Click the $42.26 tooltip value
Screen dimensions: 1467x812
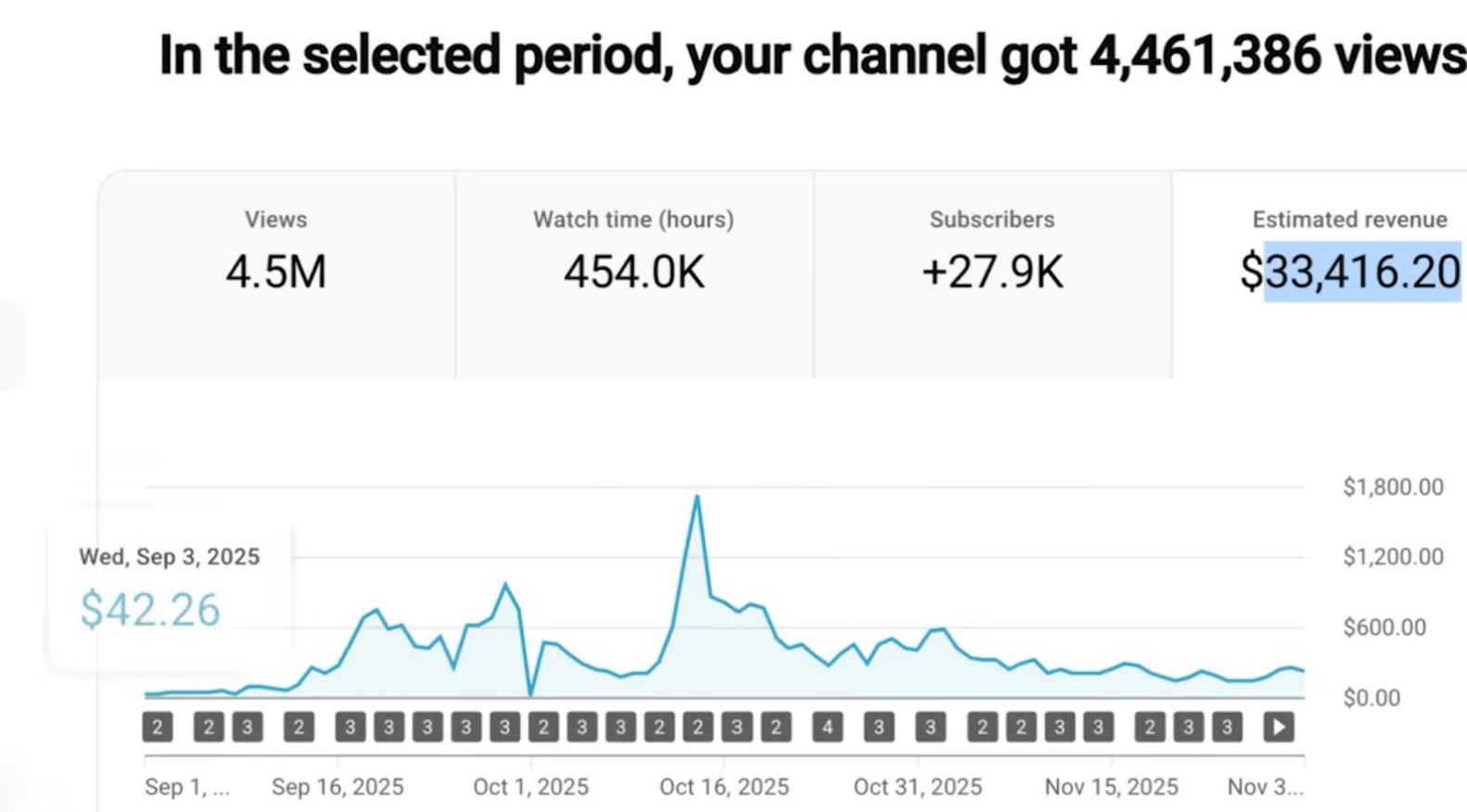tap(150, 610)
